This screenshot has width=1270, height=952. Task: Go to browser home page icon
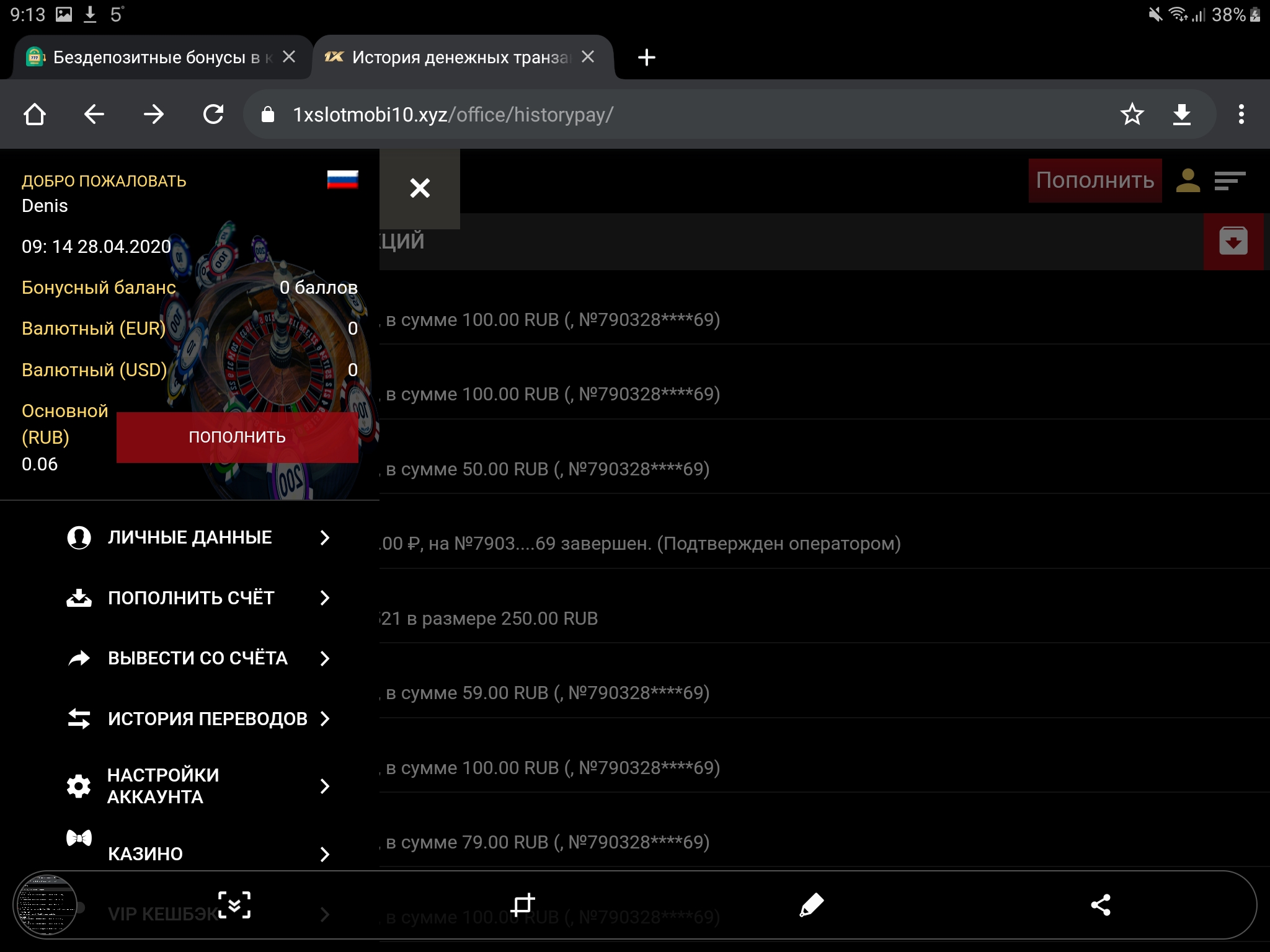[35, 115]
